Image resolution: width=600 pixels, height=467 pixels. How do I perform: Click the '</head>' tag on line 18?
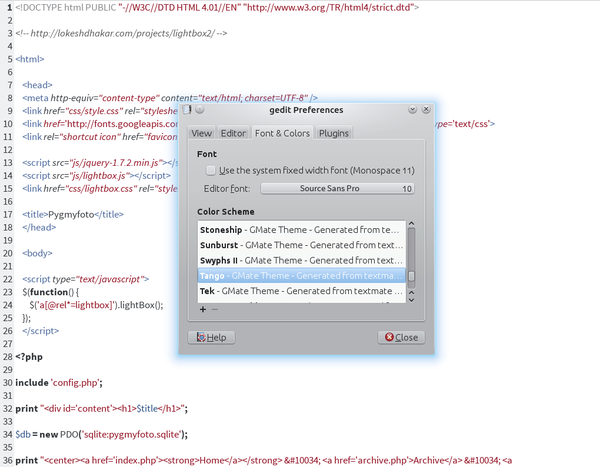pyautogui.click(x=39, y=227)
